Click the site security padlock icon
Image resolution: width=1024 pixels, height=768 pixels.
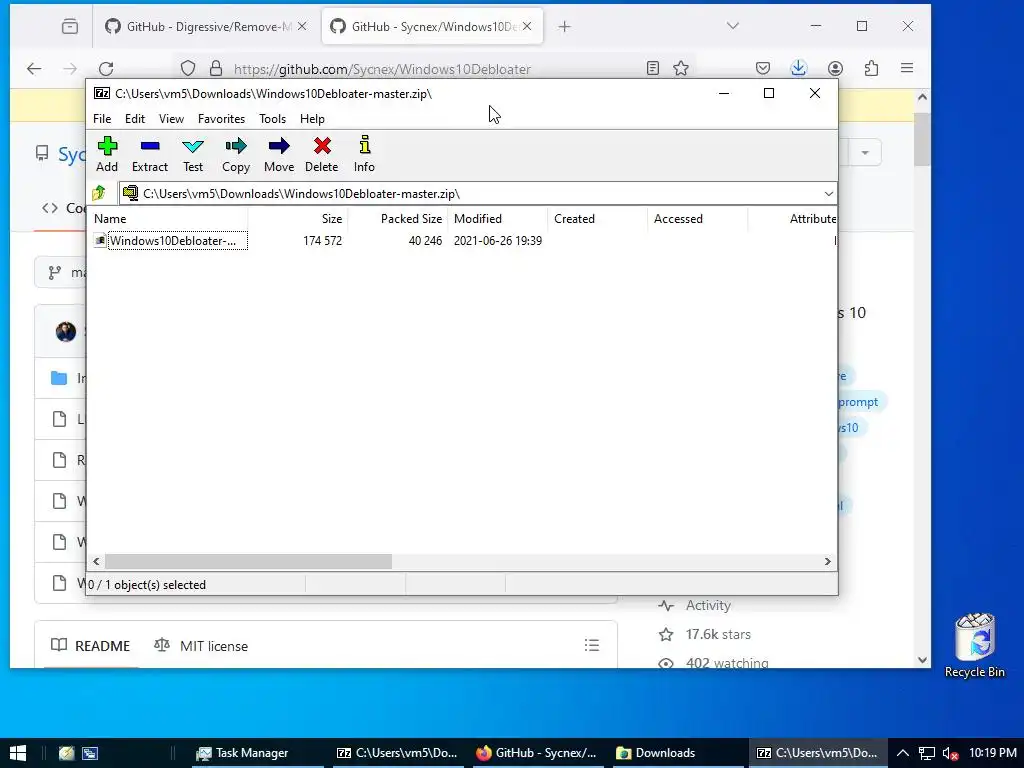tap(216, 69)
